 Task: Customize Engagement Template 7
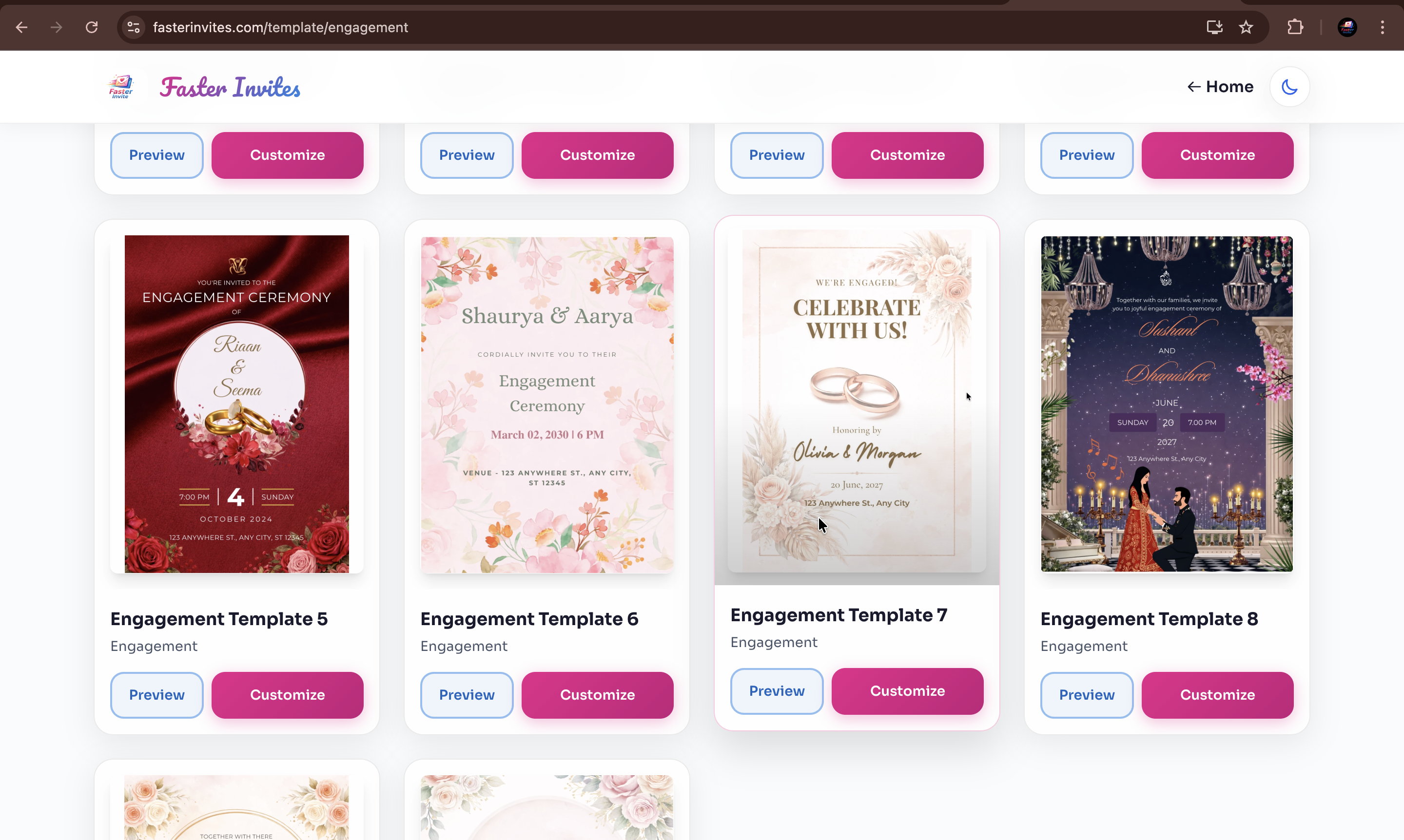tap(907, 690)
